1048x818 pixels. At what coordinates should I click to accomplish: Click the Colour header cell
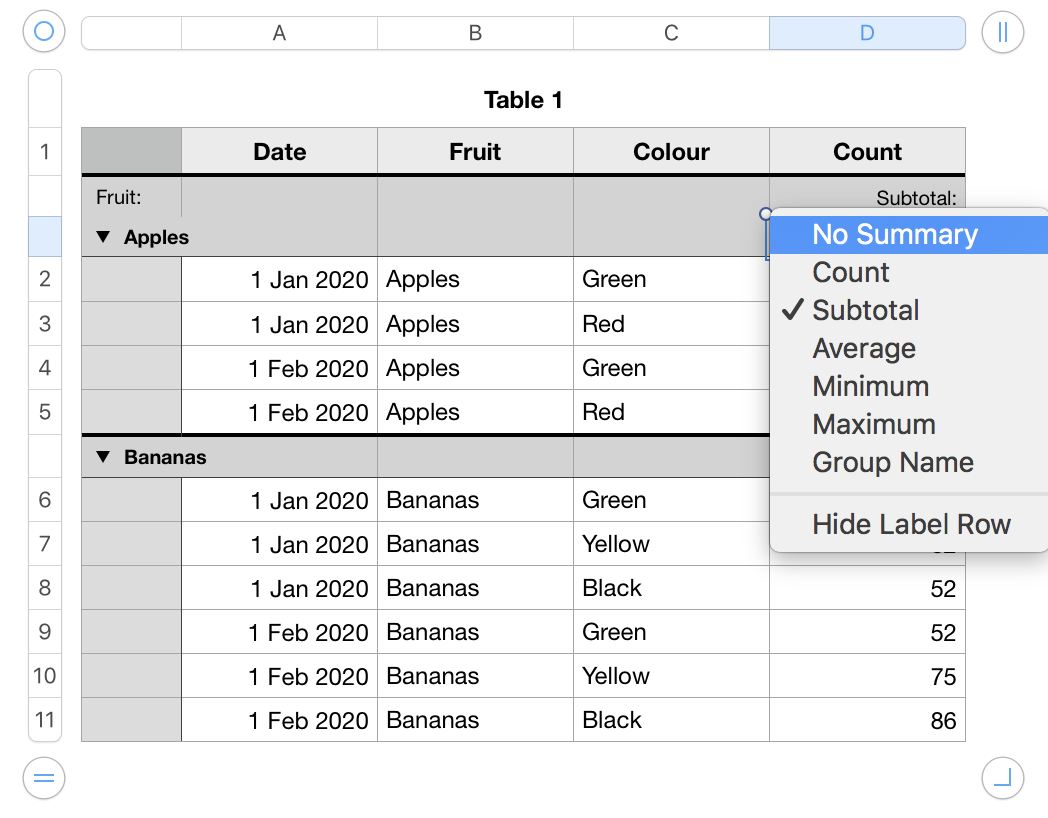click(671, 152)
